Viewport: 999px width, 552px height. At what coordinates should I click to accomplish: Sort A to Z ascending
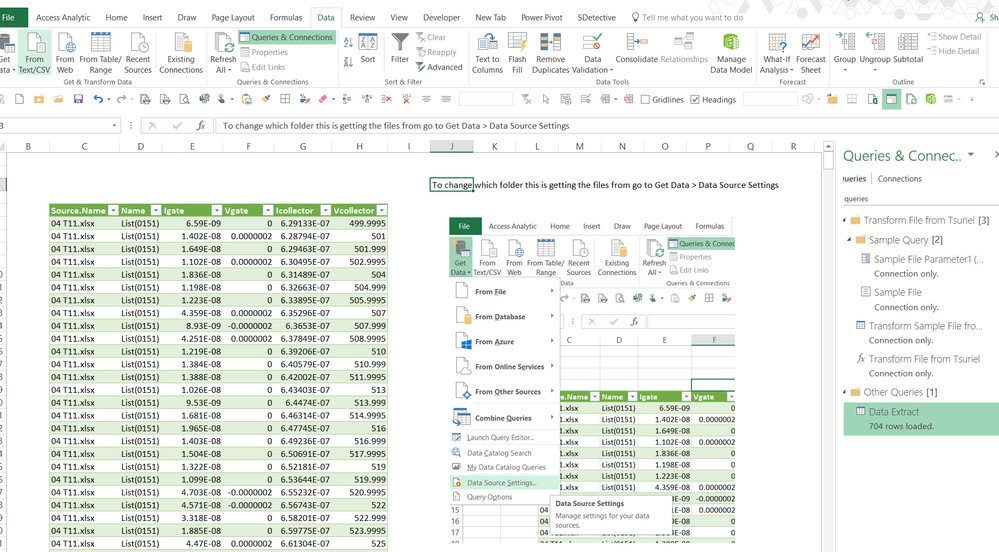349,42
